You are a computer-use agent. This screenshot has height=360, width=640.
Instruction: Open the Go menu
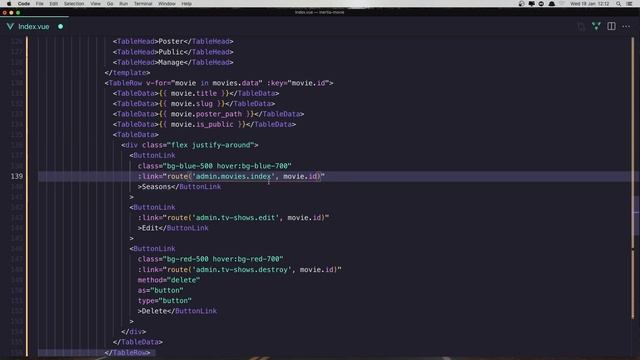pyautogui.click(x=110, y=4)
